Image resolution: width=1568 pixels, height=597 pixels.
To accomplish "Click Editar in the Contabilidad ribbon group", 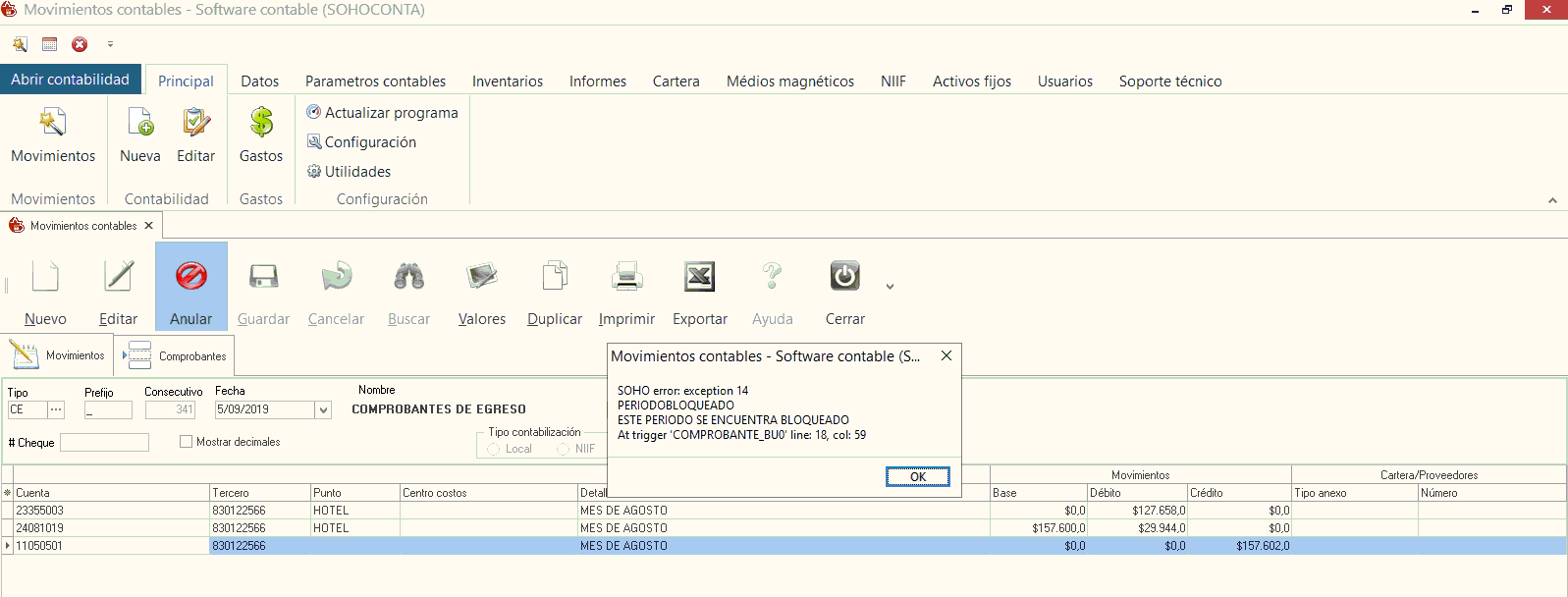I will tap(195, 124).
